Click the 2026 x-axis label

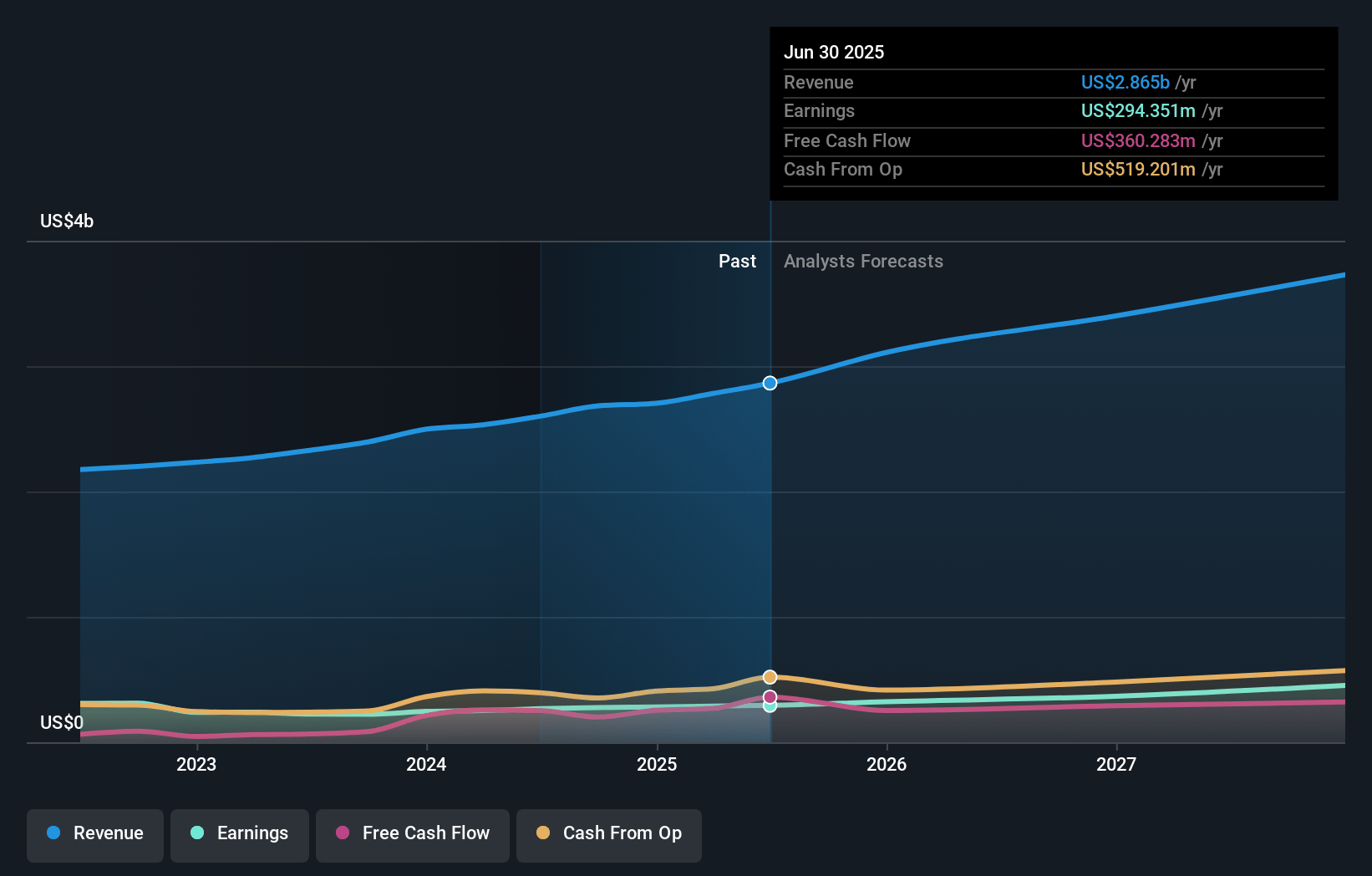[887, 764]
